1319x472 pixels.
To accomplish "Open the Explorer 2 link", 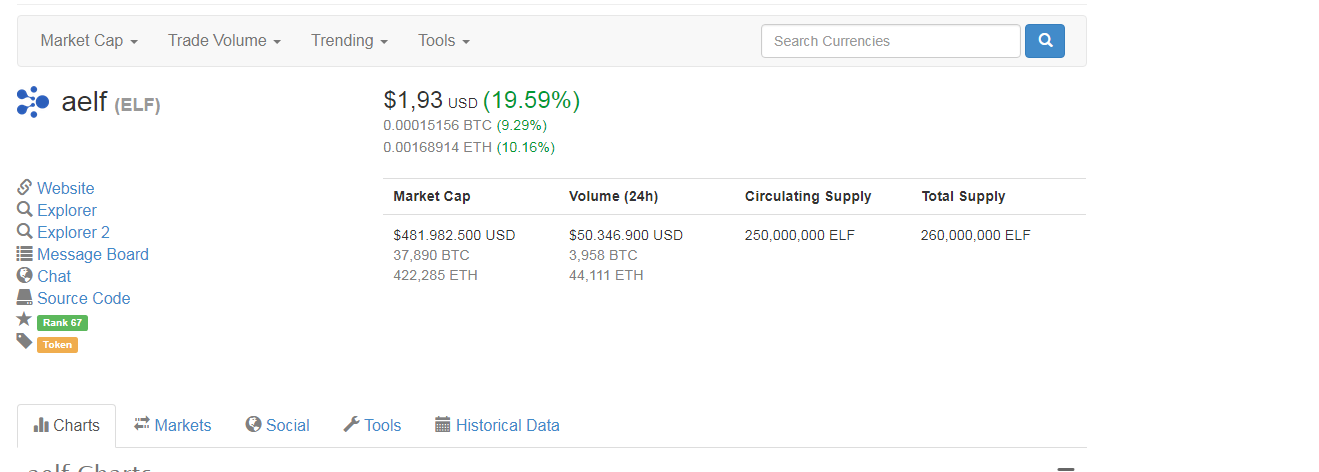I will click(x=73, y=232).
